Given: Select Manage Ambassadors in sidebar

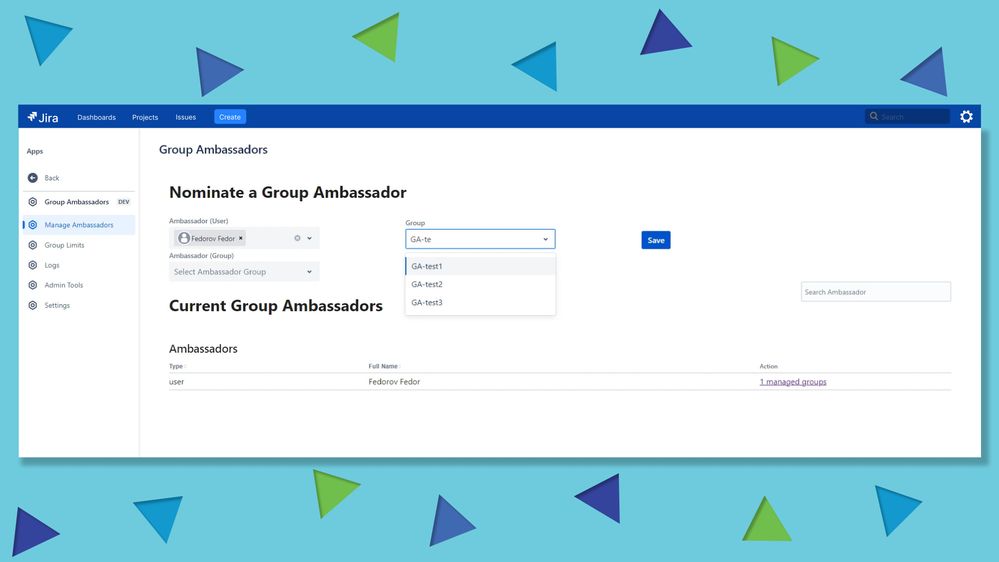Looking at the screenshot, I should 79,225.
